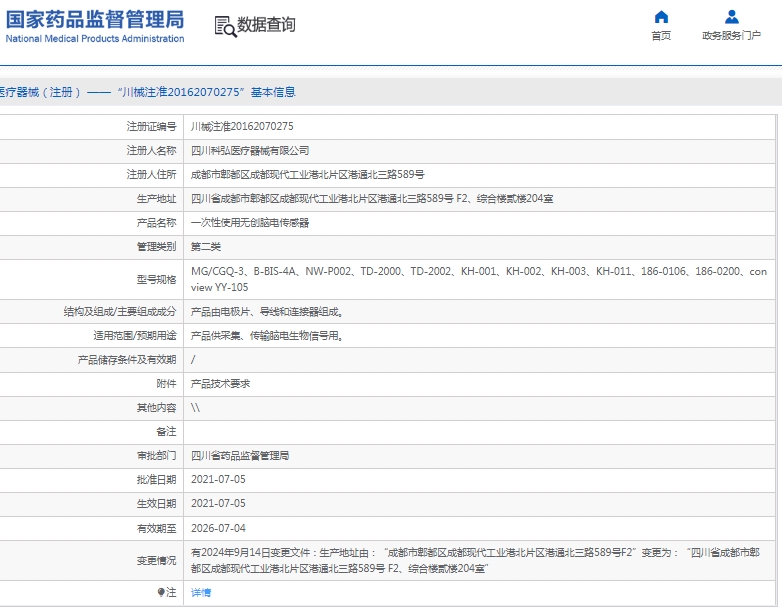
Task: Click the 审批部门 row label
Action: [x=157, y=455]
